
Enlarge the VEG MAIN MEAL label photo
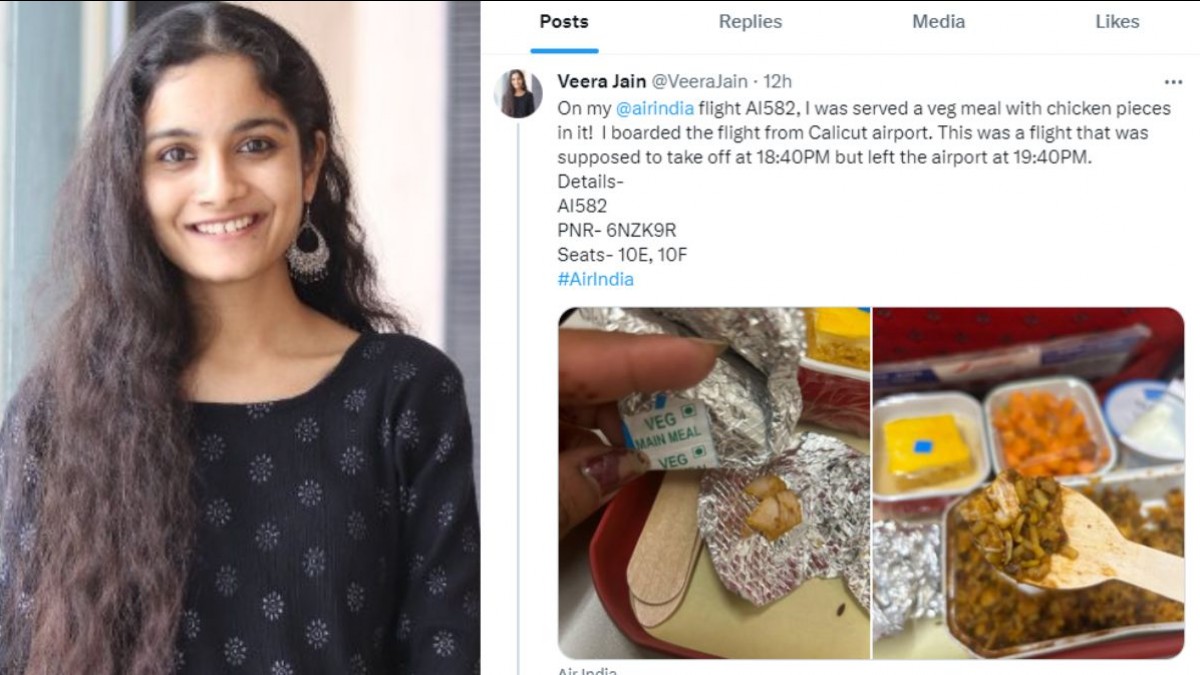[714, 483]
